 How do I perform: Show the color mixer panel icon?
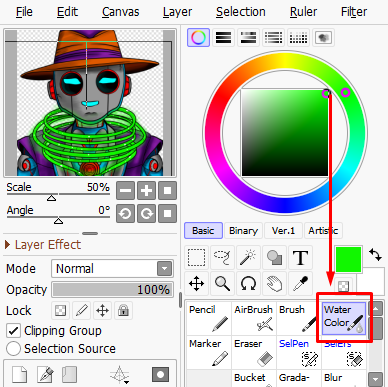[x=273, y=37]
